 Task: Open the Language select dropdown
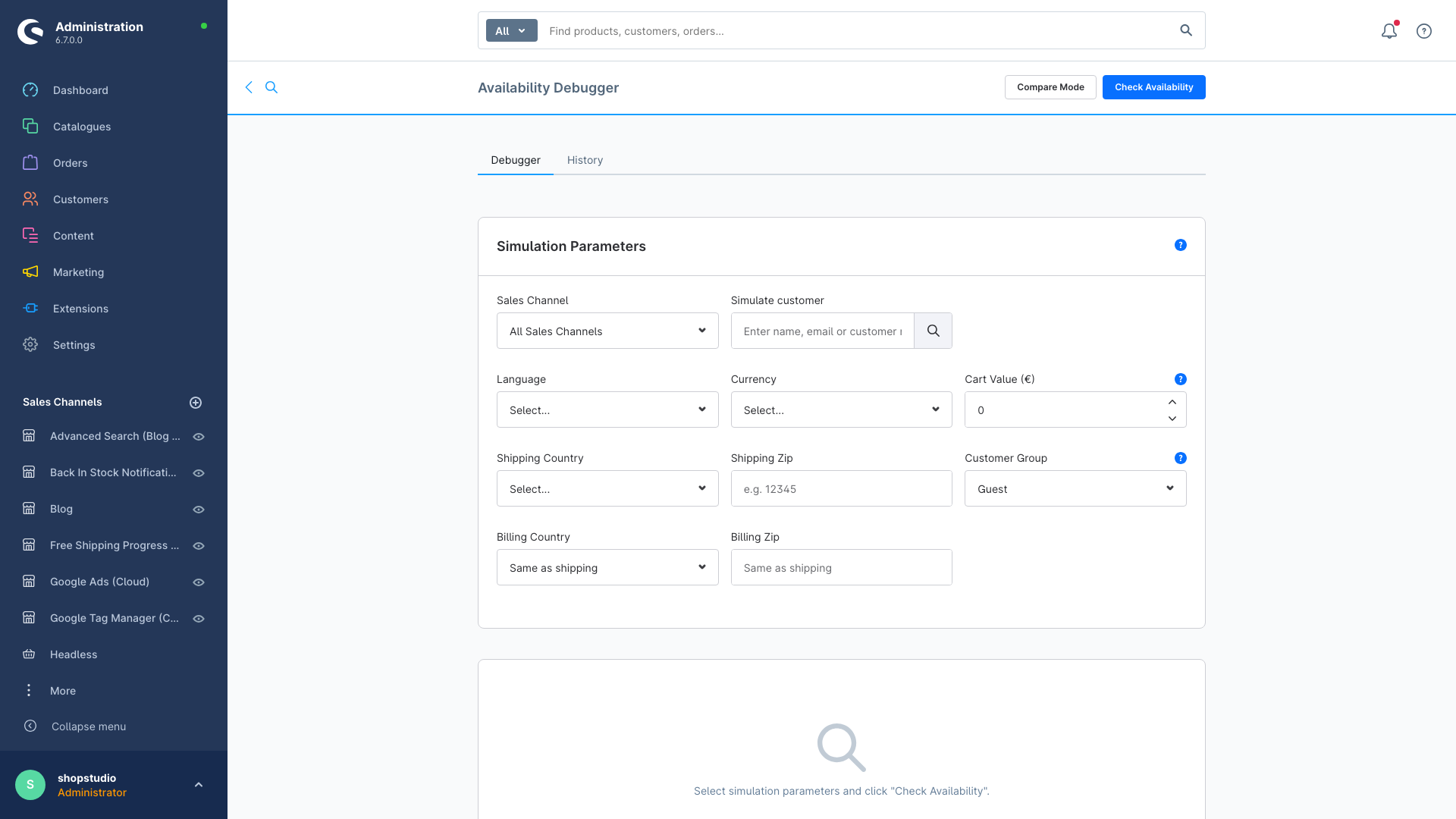607,409
